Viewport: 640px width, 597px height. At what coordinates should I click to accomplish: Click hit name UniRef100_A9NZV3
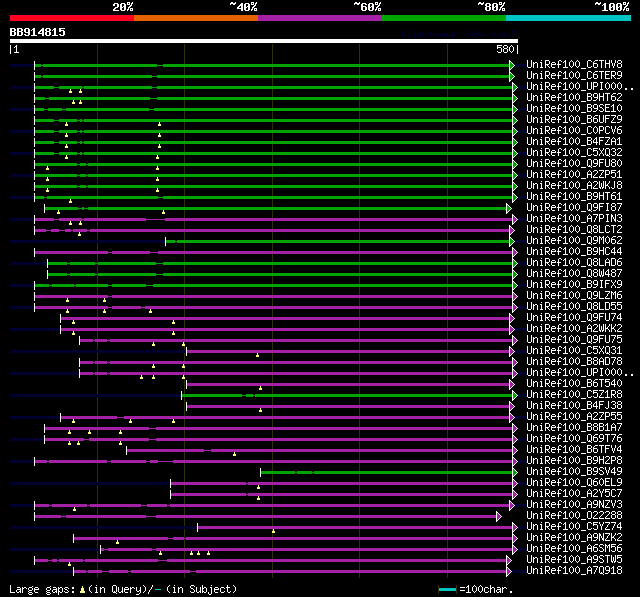(574, 505)
